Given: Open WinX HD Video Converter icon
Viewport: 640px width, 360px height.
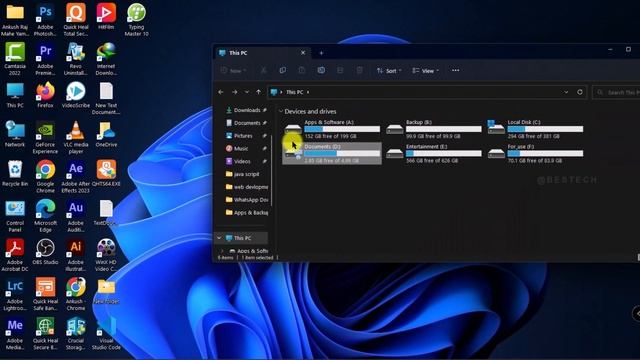Looking at the screenshot, I should point(106,255).
